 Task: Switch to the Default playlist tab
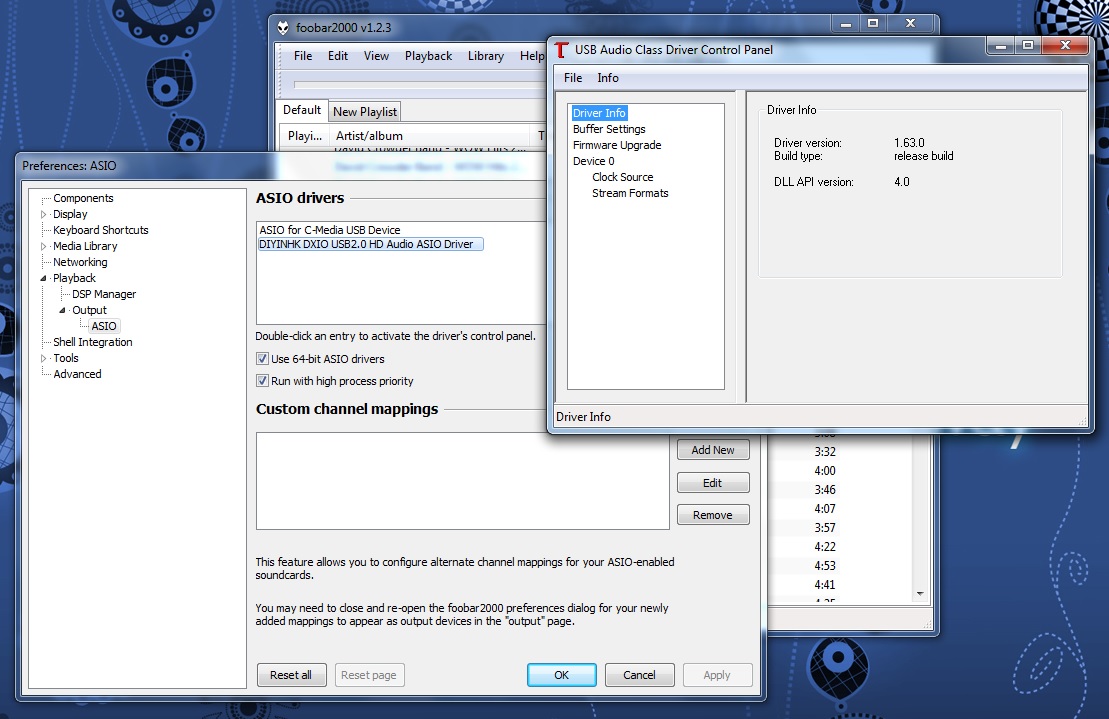tap(302, 110)
